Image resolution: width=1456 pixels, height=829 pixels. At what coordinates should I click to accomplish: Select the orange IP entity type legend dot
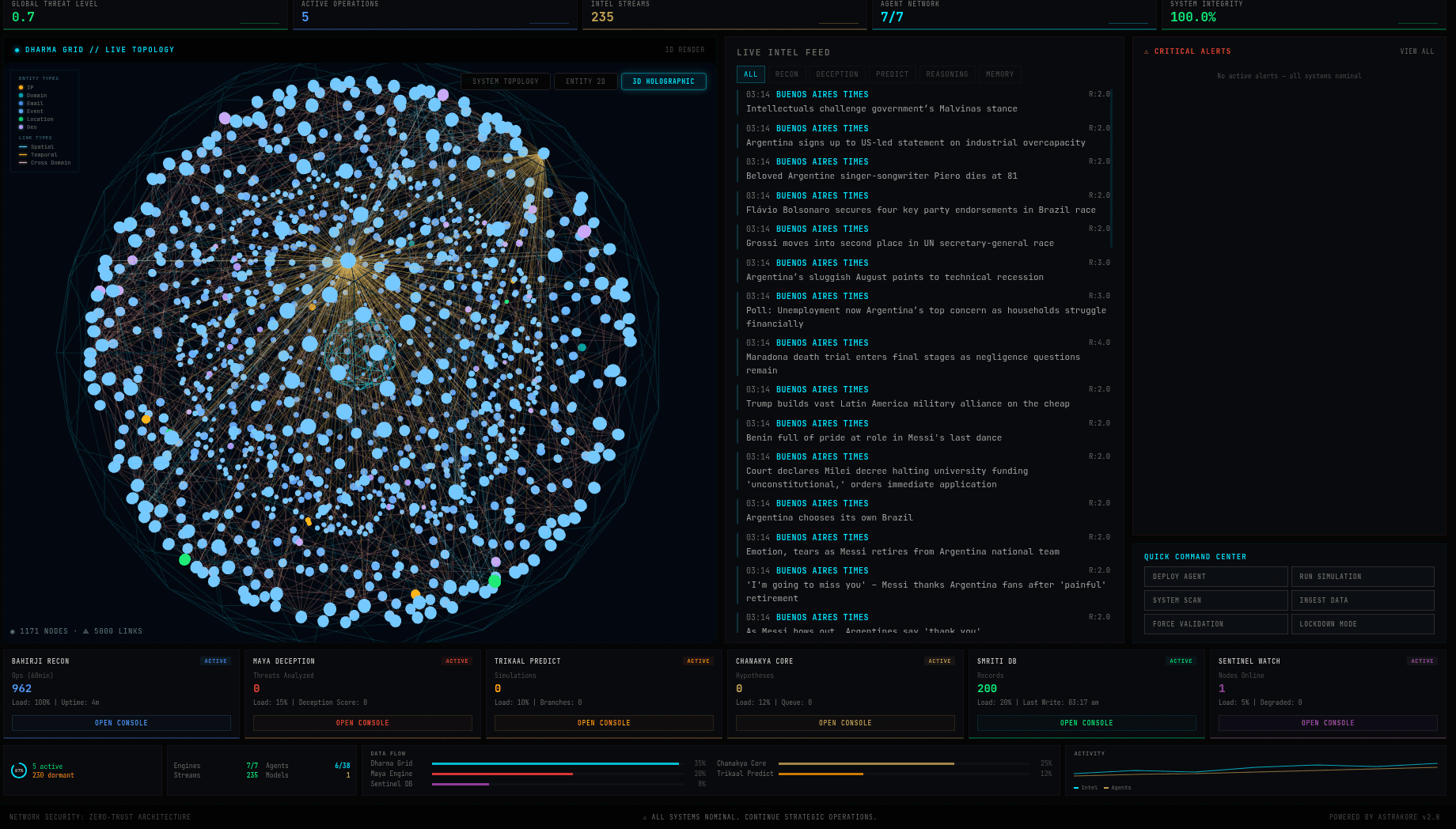point(21,87)
